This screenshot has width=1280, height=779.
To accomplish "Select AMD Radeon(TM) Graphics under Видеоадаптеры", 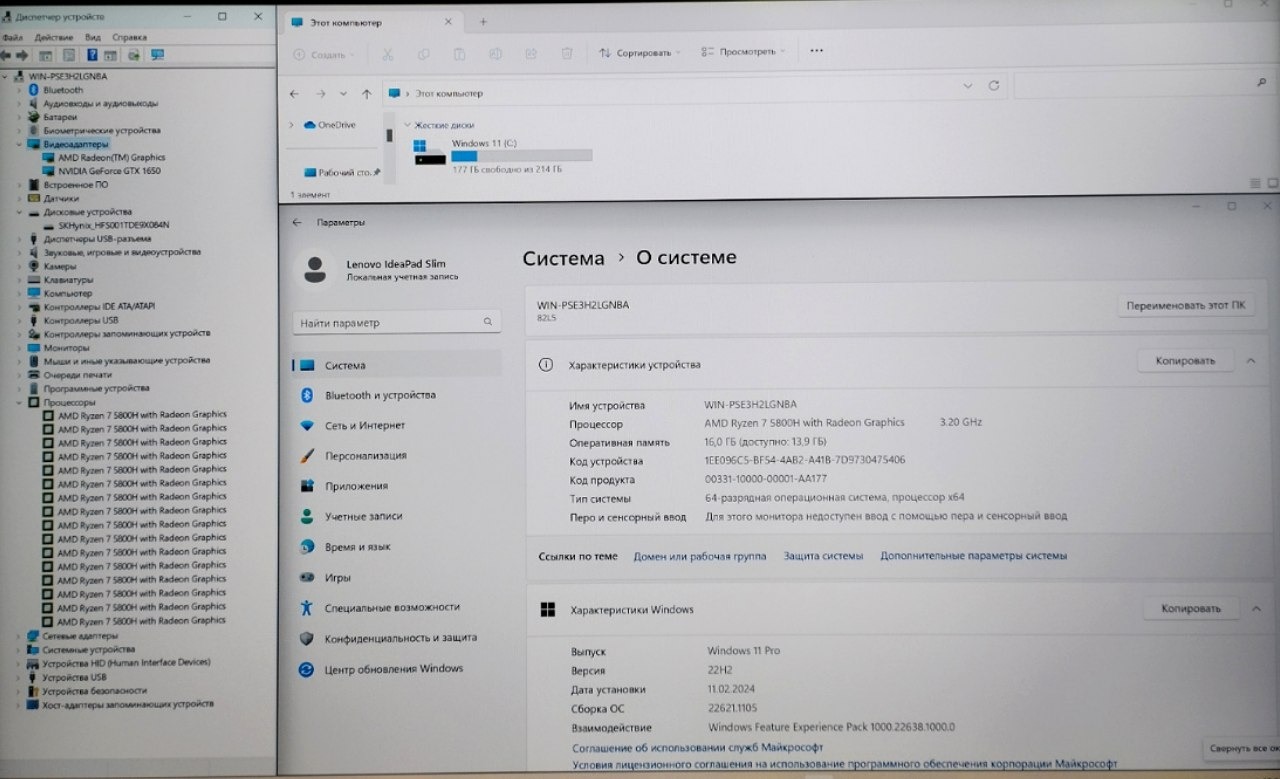I will tap(111, 157).
